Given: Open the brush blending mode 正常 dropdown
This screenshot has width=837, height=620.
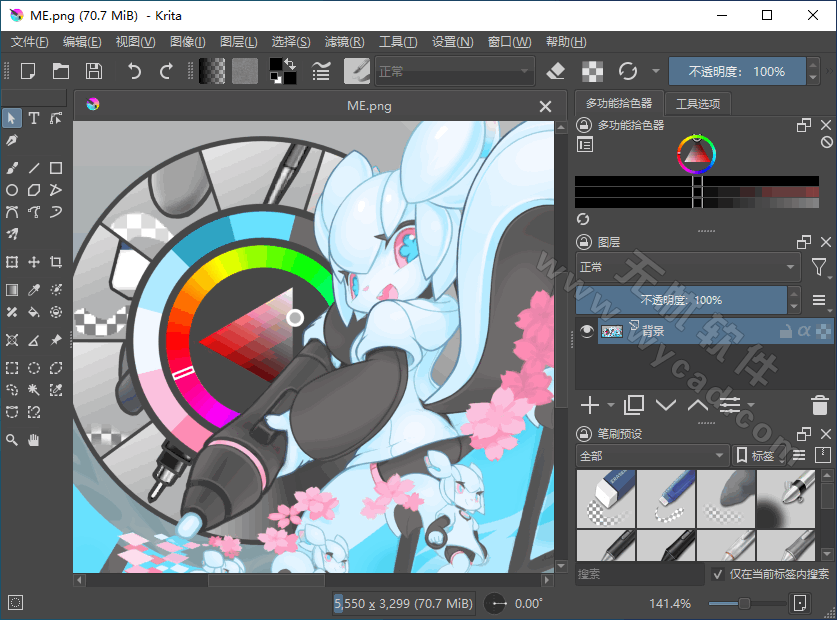Looking at the screenshot, I should tap(455, 70).
